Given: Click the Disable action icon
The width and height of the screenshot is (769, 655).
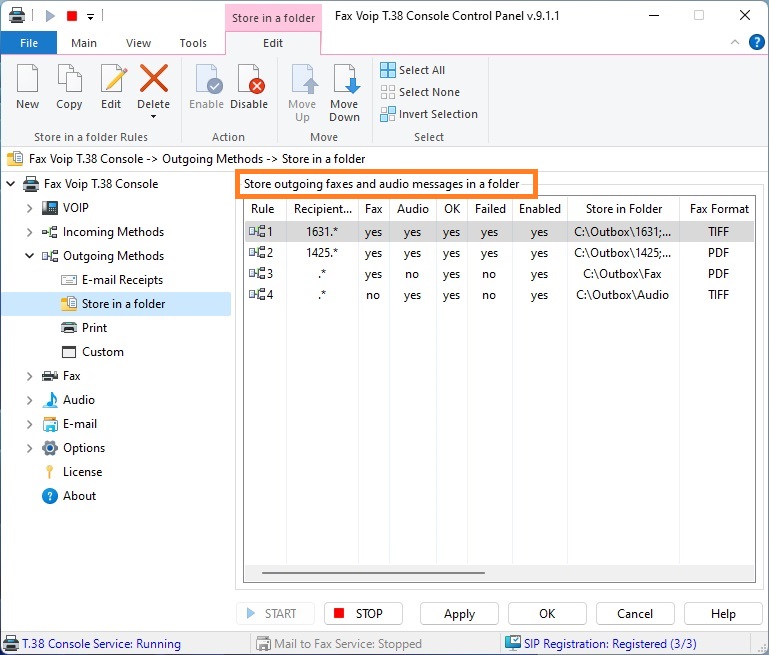Looking at the screenshot, I should pos(250,78).
